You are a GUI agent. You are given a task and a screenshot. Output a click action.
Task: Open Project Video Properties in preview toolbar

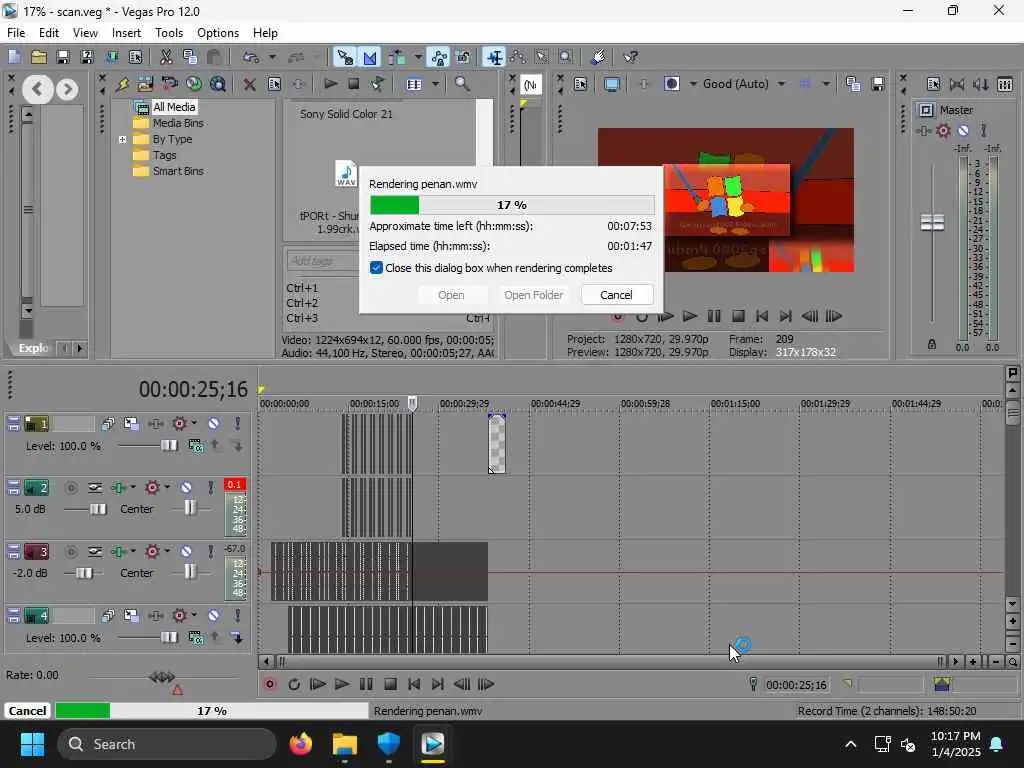click(581, 84)
